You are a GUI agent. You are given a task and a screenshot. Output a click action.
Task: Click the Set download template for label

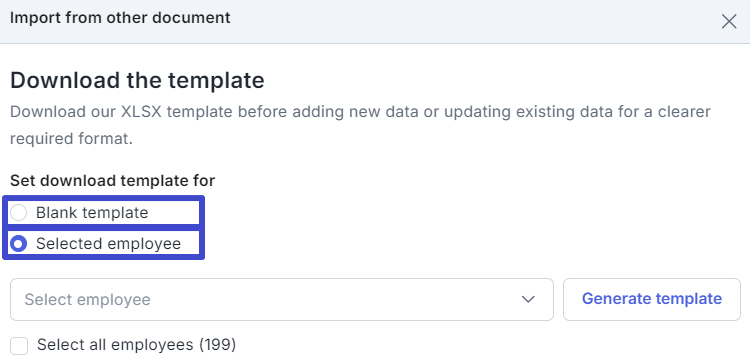[112, 181]
